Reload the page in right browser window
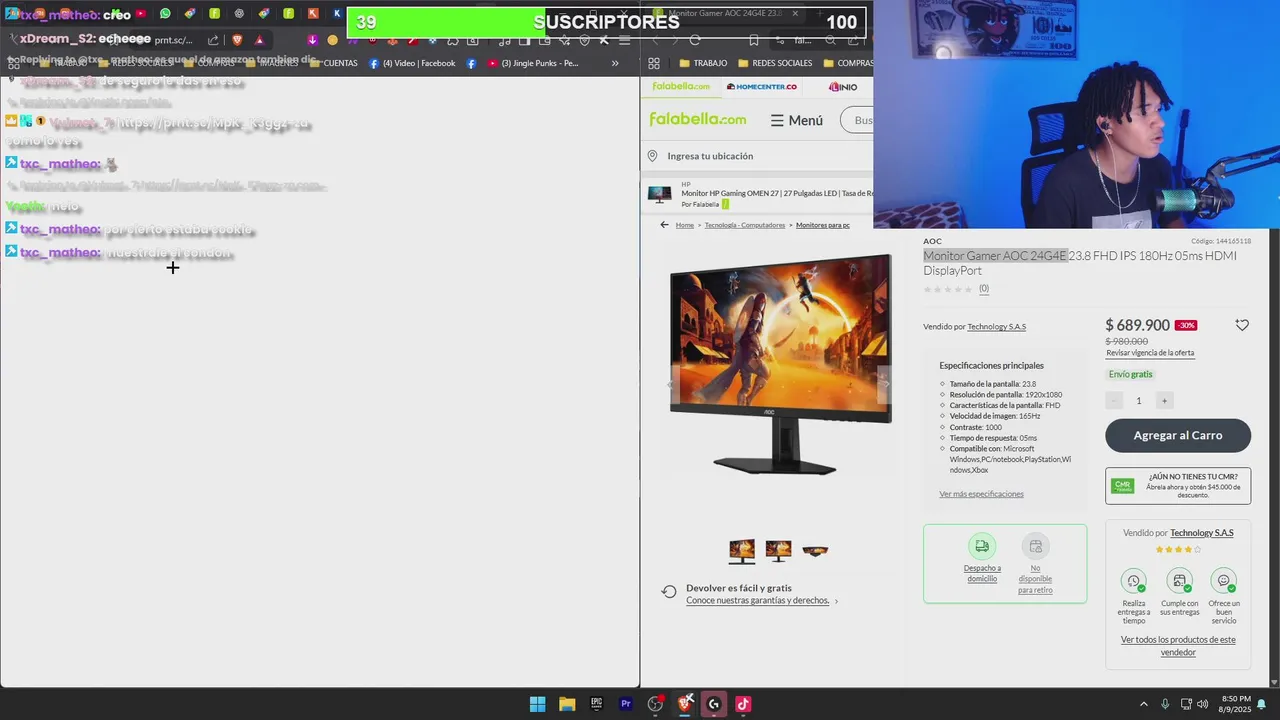Viewport: 1280px width, 720px height. coord(695,40)
